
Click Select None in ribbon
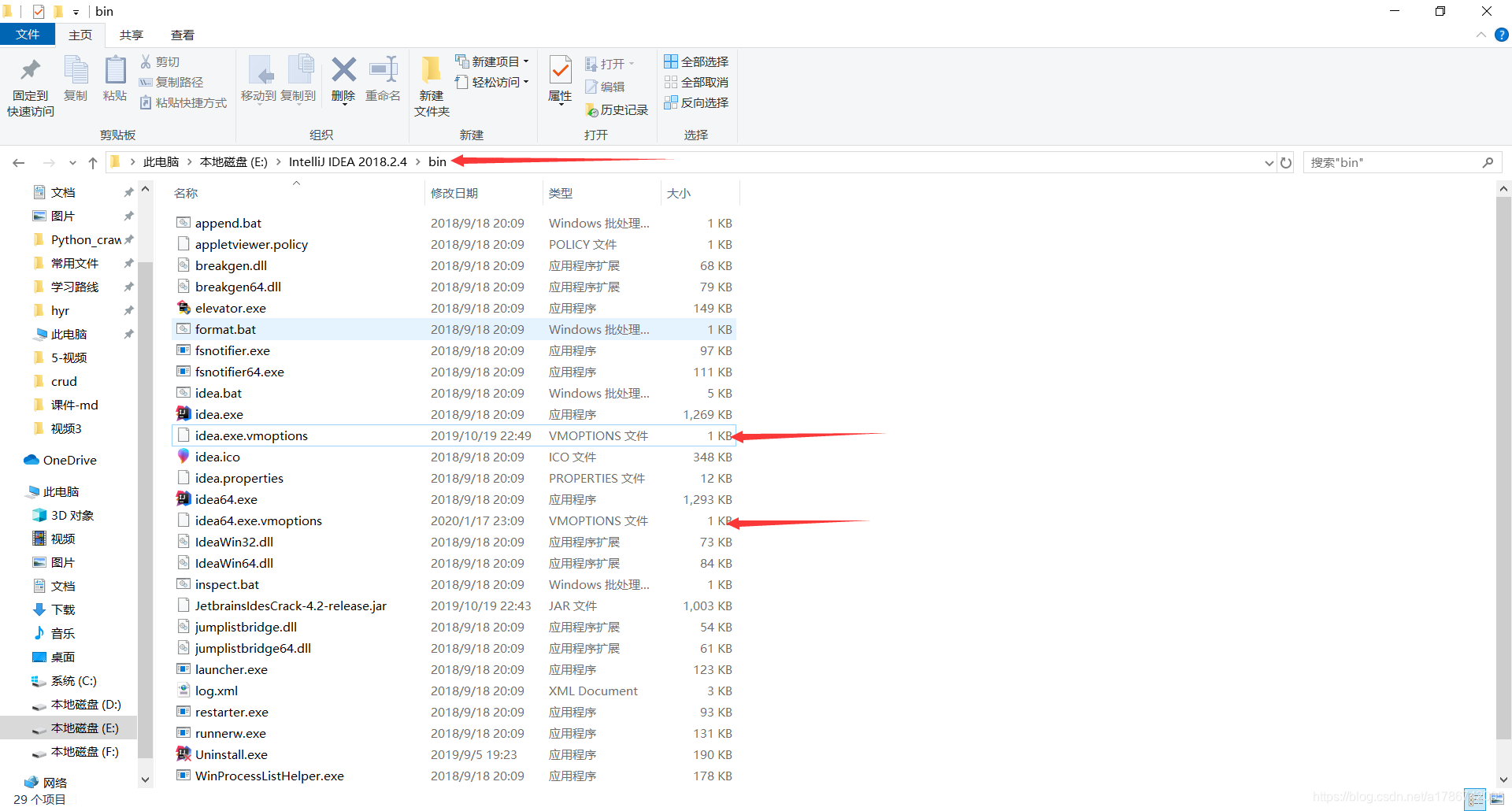click(696, 82)
